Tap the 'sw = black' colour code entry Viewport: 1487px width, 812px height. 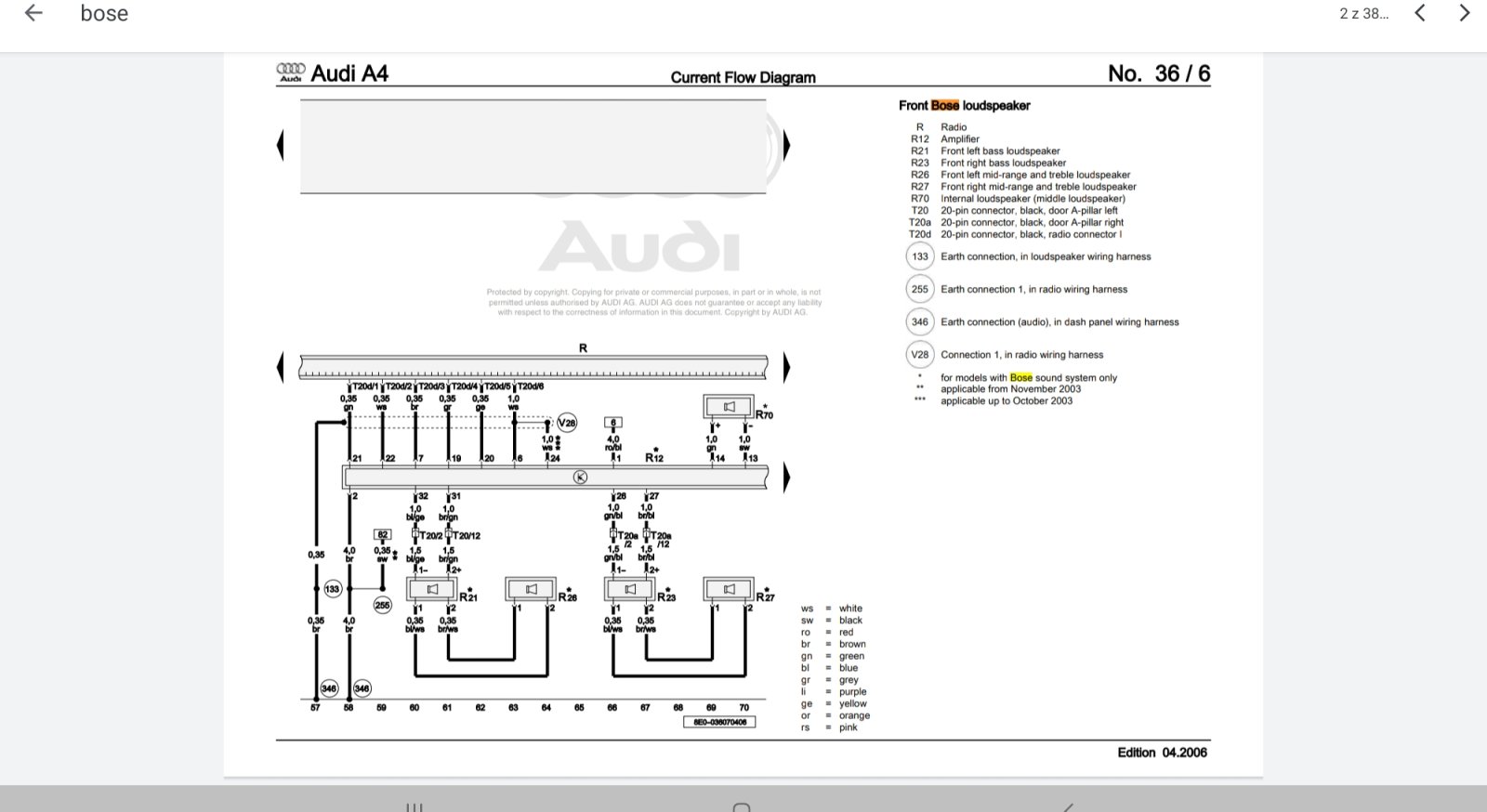click(x=832, y=621)
